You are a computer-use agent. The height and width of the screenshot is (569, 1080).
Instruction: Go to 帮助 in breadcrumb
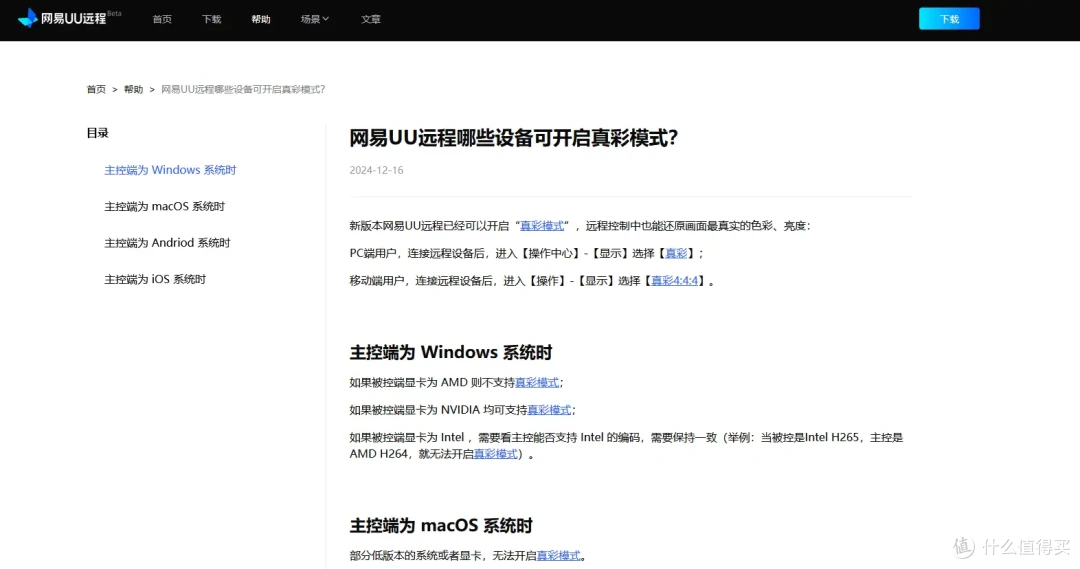click(x=134, y=90)
